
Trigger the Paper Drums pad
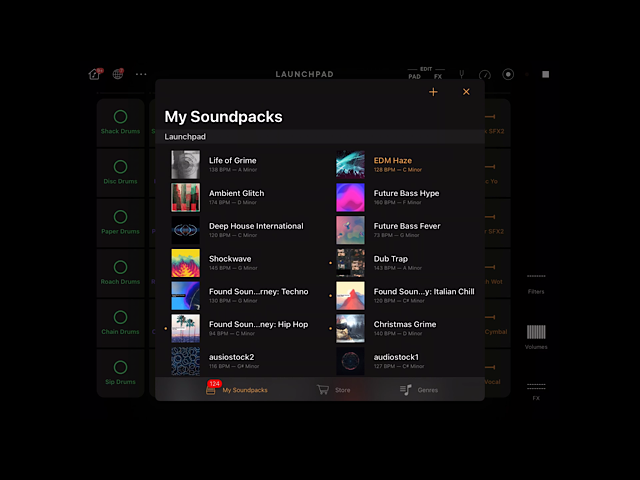120,222
